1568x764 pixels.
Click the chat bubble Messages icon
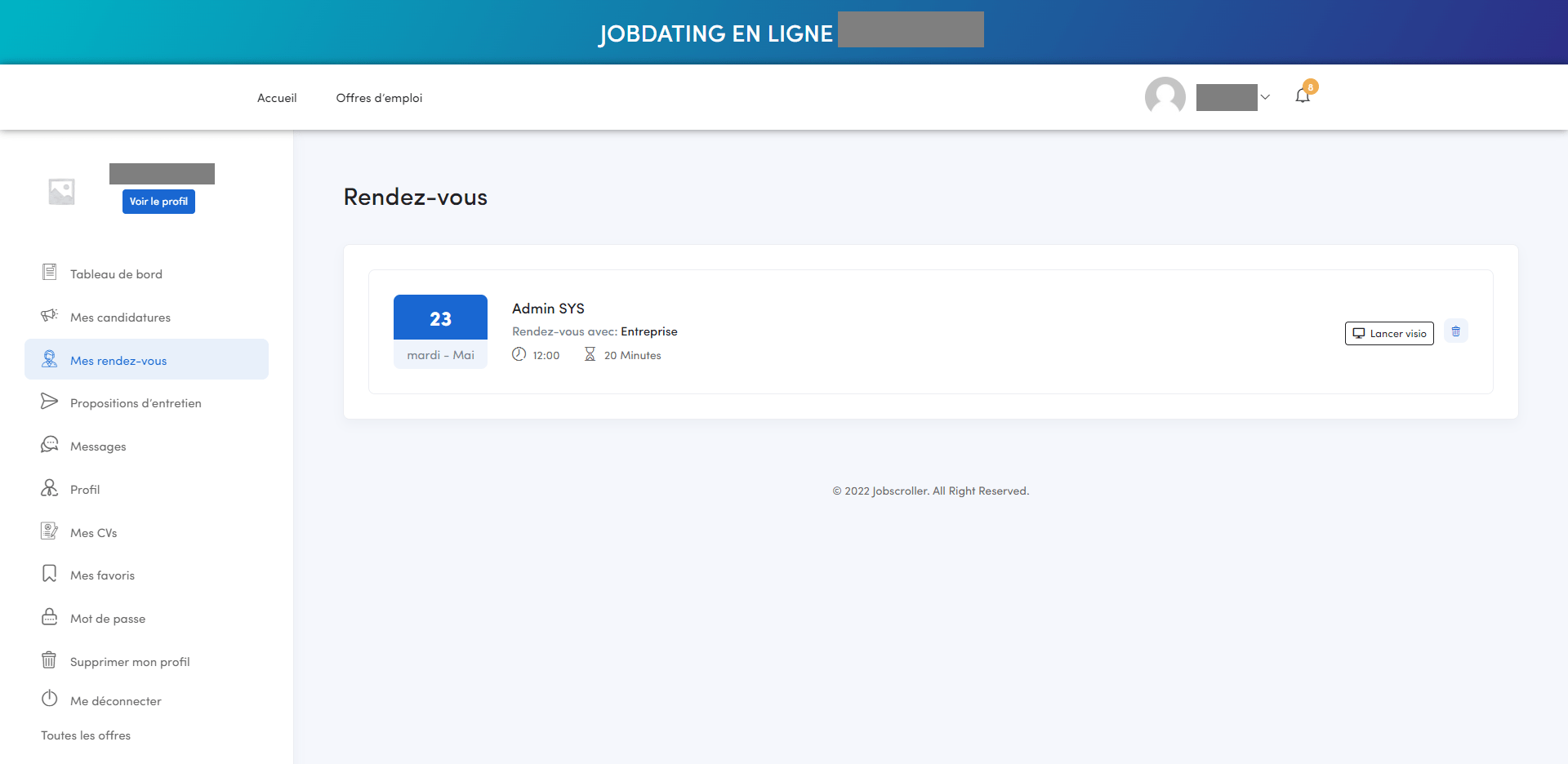49,445
